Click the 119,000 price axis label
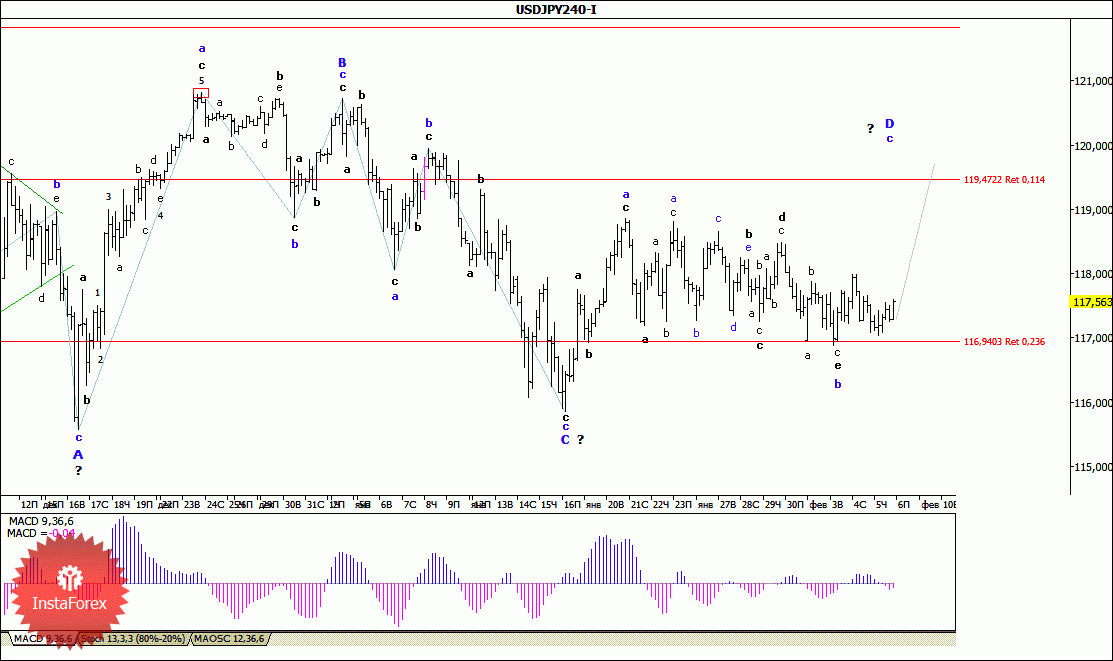This screenshot has width=1113, height=661. click(1093, 209)
